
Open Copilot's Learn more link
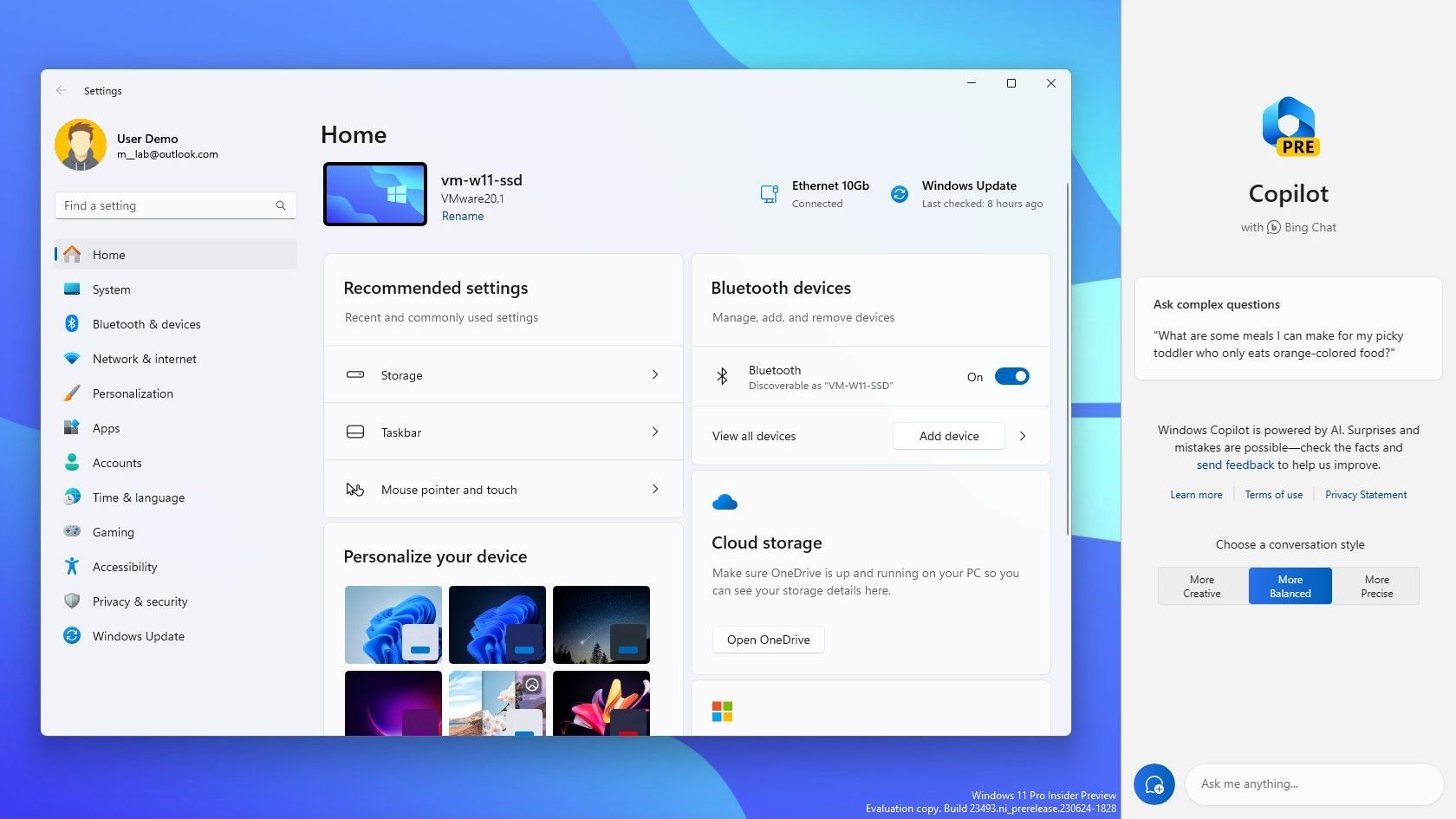pyautogui.click(x=1196, y=495)
